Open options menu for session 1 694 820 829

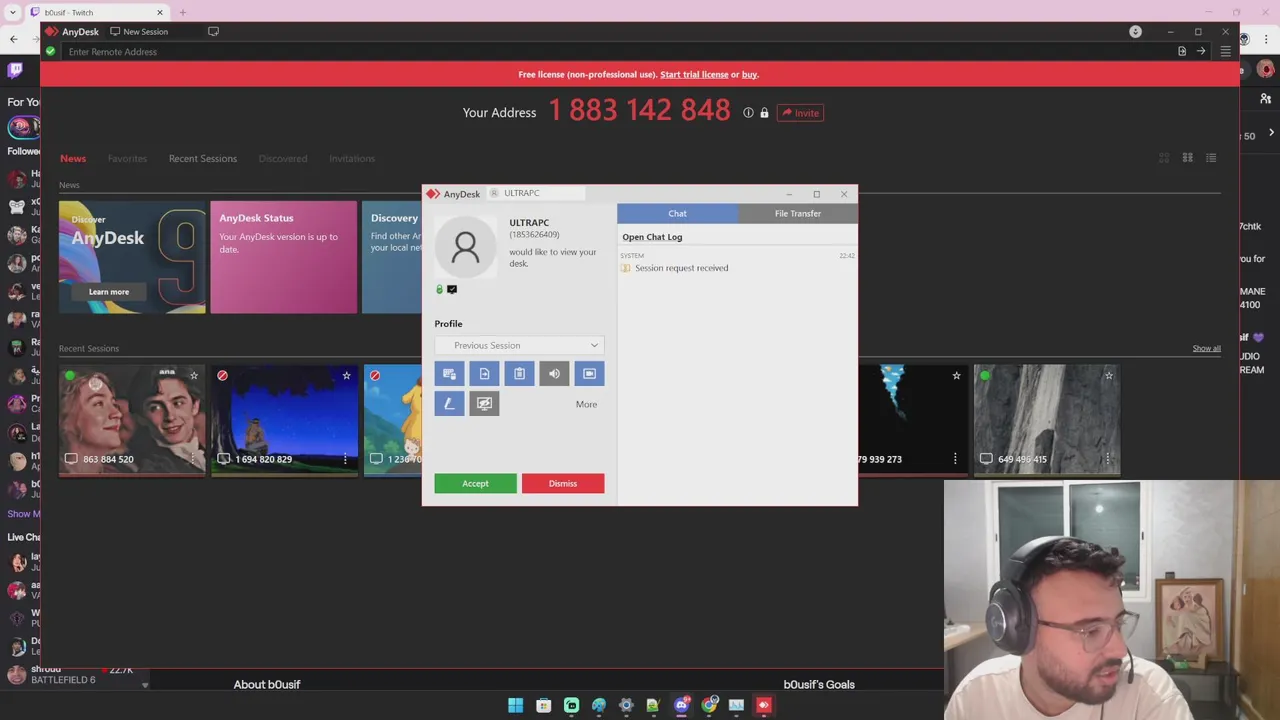345,459
